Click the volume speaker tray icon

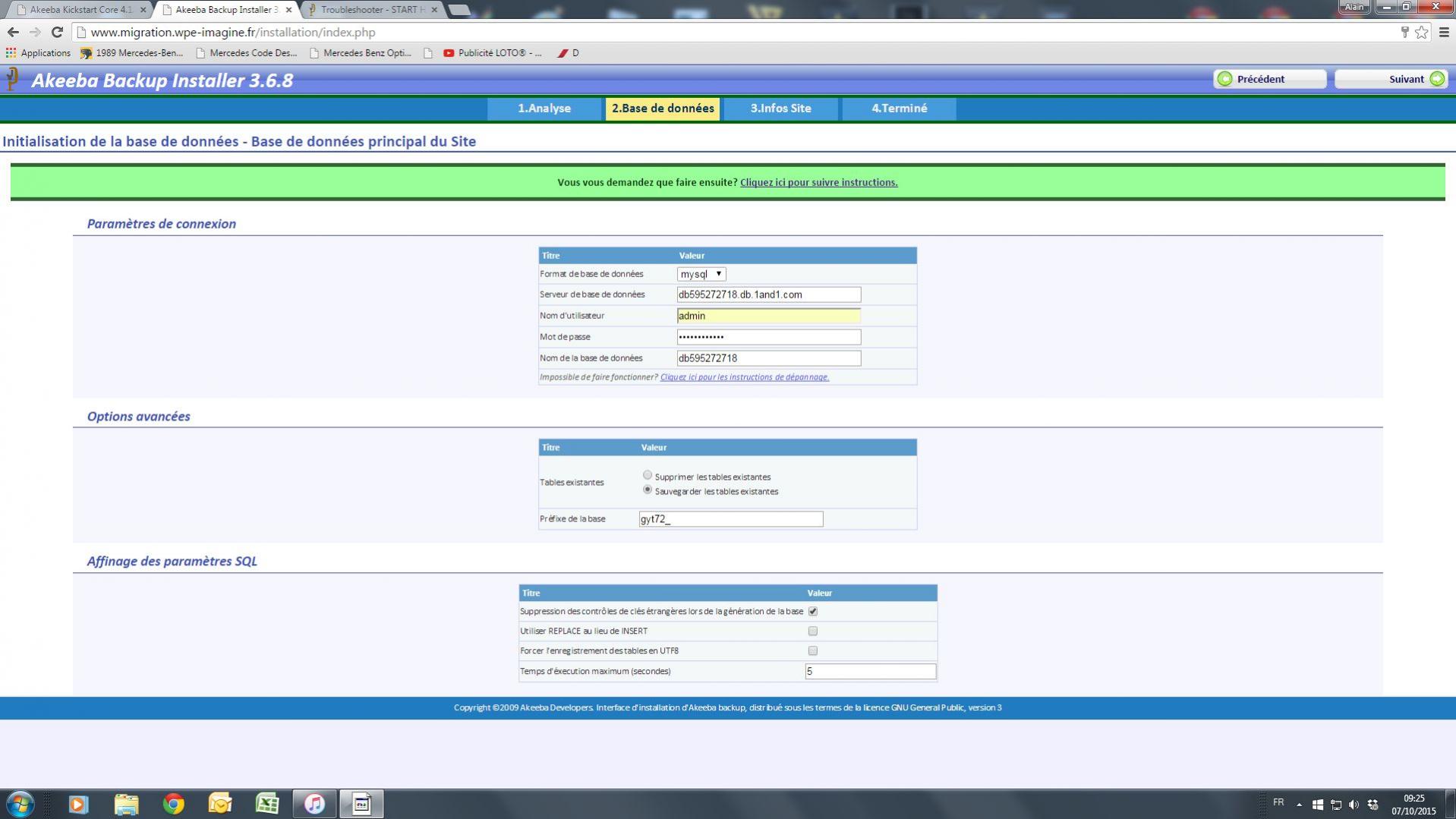[1354, 804]
